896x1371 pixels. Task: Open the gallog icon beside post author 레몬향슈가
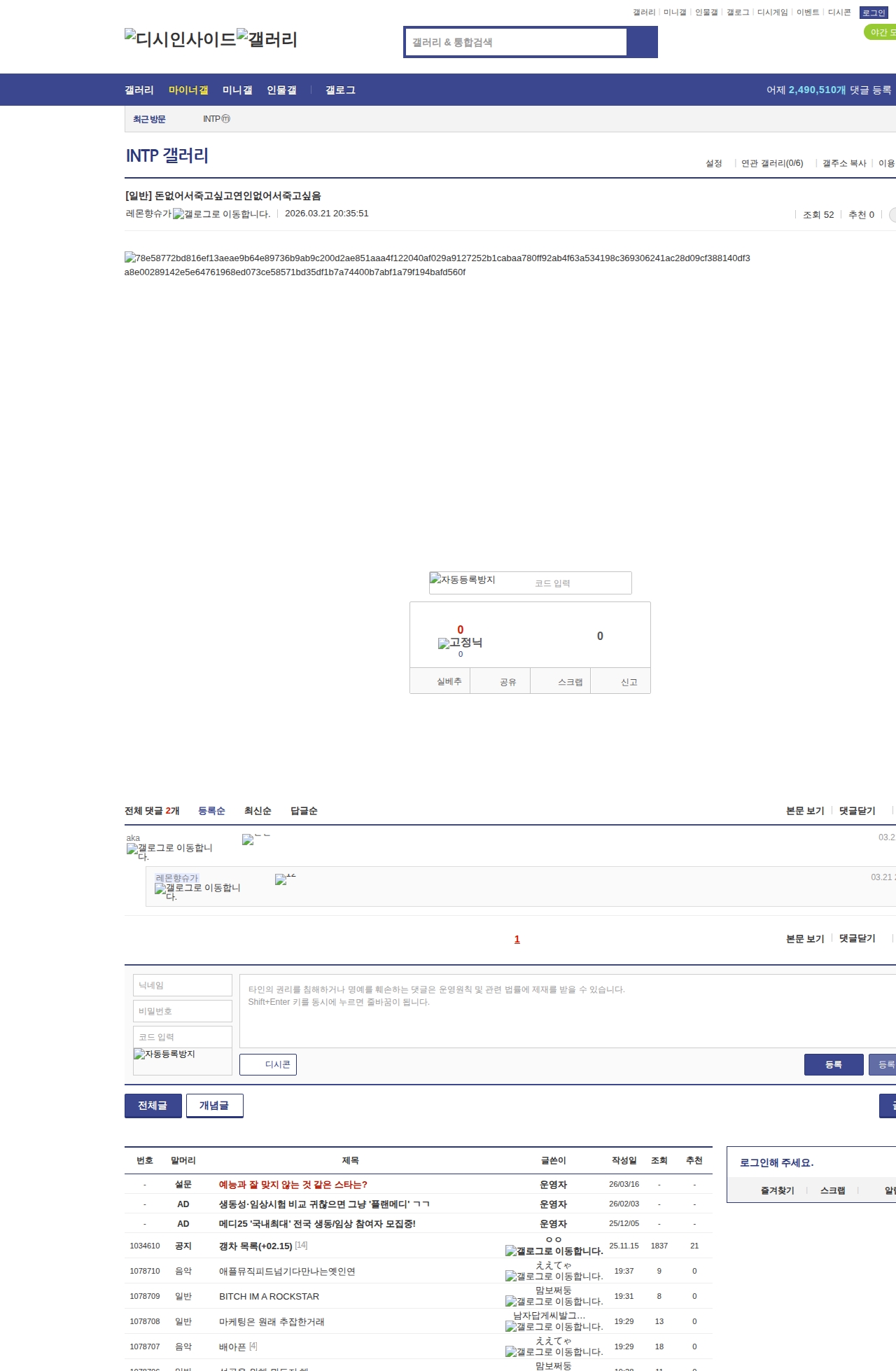[x=222, y=214]
